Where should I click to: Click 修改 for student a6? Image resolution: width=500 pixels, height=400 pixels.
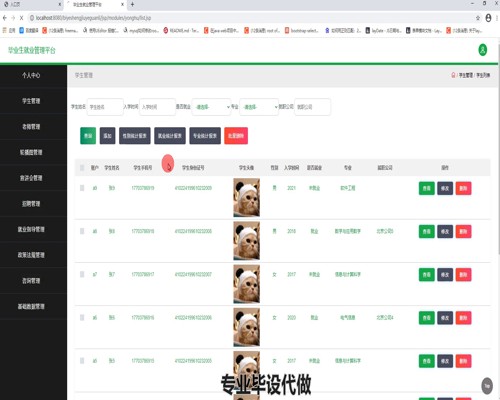click(445, 318)
